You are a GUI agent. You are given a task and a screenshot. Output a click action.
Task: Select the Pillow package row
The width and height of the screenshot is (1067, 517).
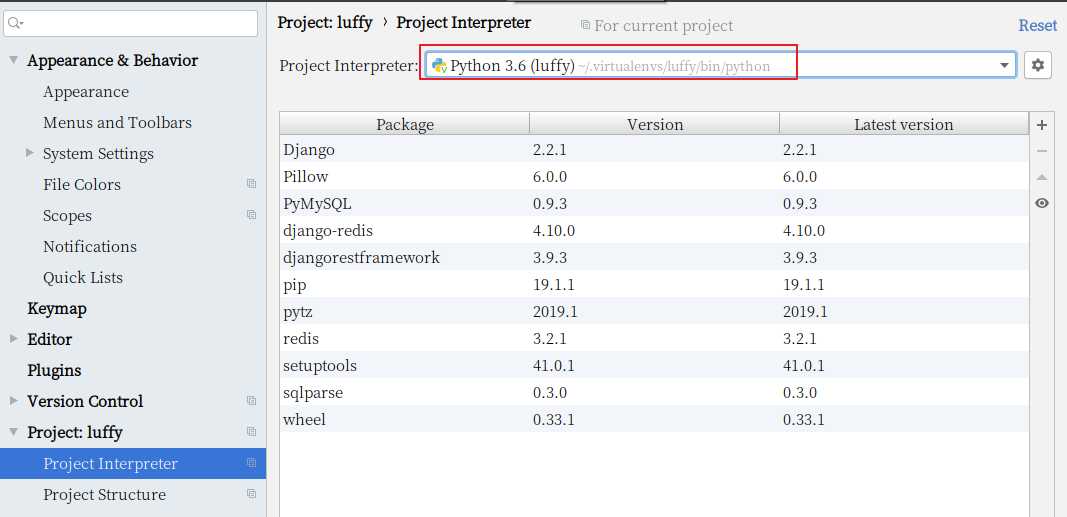655,176
